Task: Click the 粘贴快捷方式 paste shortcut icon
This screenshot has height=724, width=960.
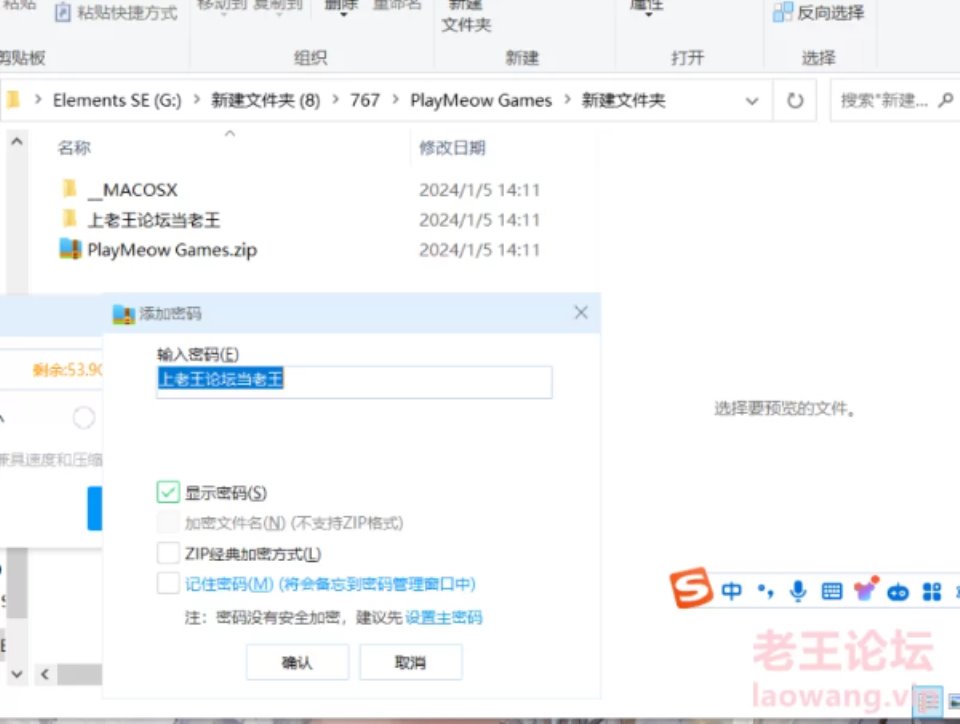Action: click(62, 12)
